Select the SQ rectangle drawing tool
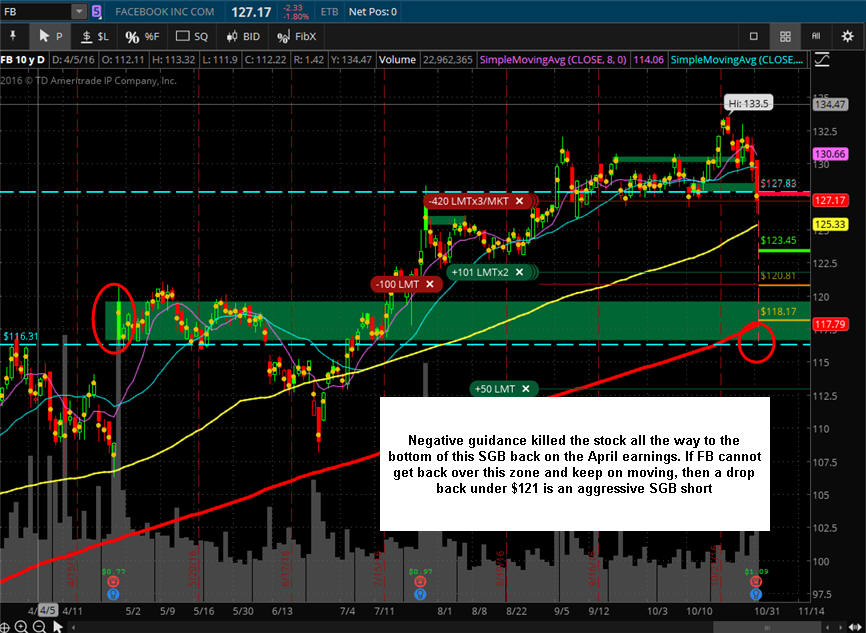The width and height of the screenshot is (866, 633). pyautogui.click(x=192, y=36)
